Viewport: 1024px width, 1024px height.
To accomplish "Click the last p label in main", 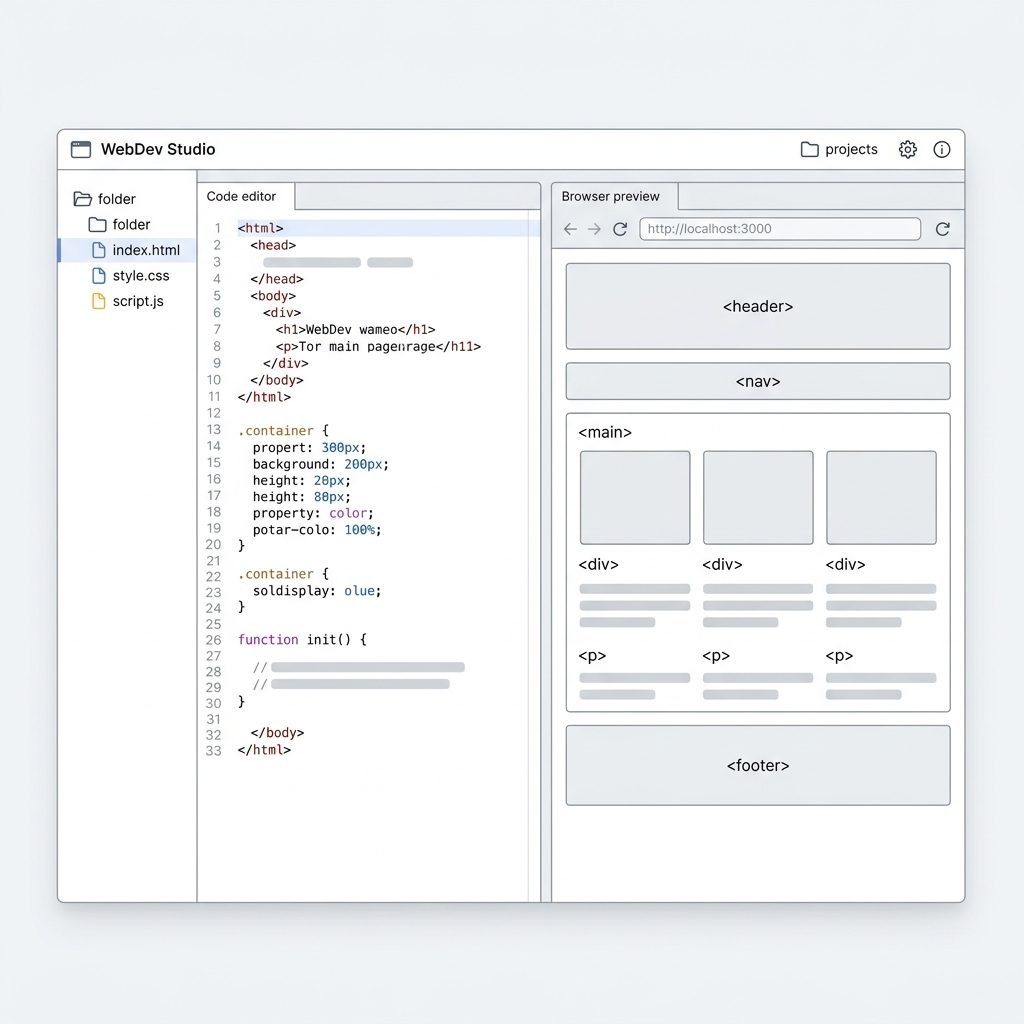I will tap(839, 656).
